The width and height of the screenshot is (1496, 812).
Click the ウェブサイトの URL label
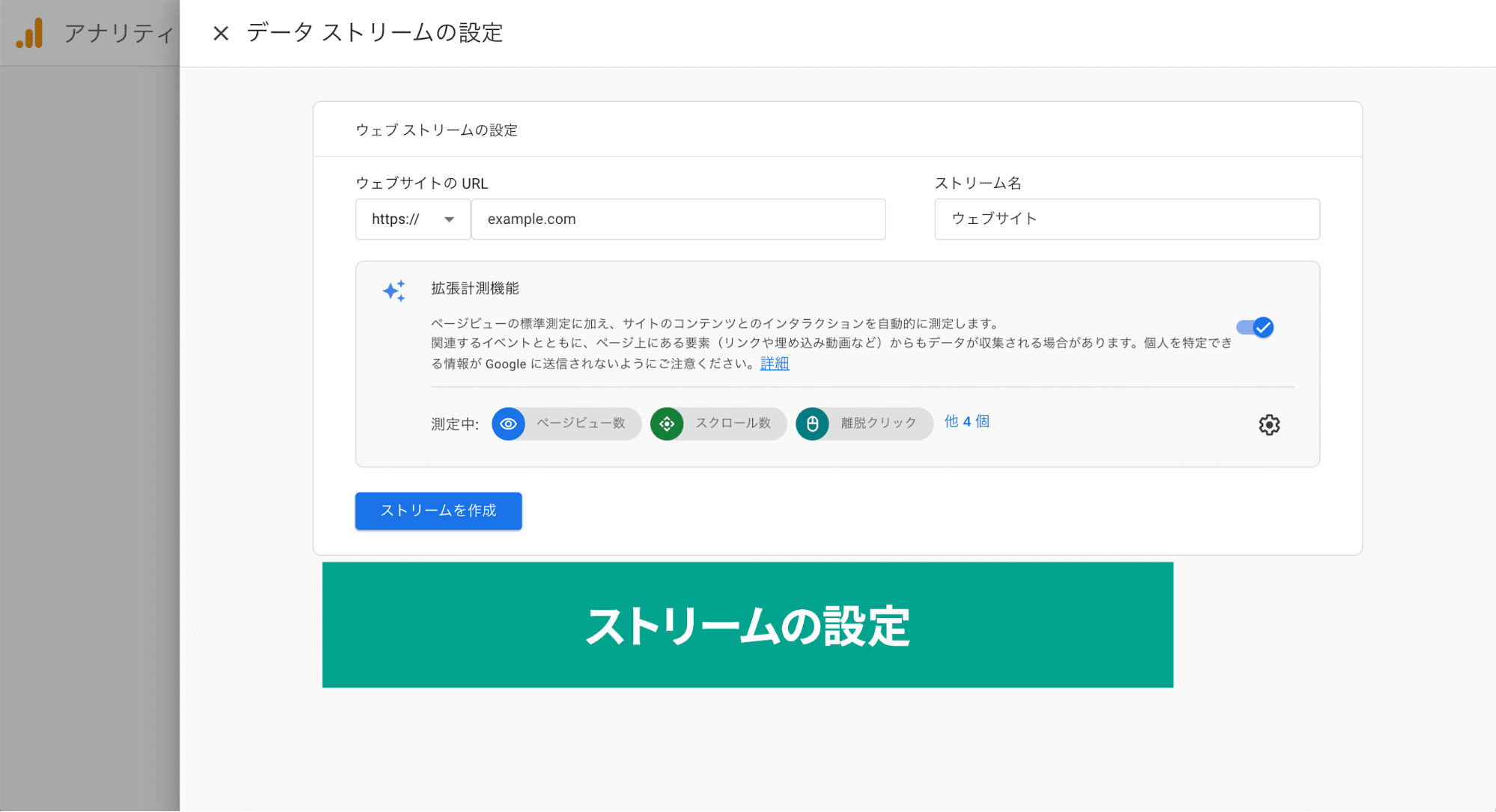click(422, 183)
